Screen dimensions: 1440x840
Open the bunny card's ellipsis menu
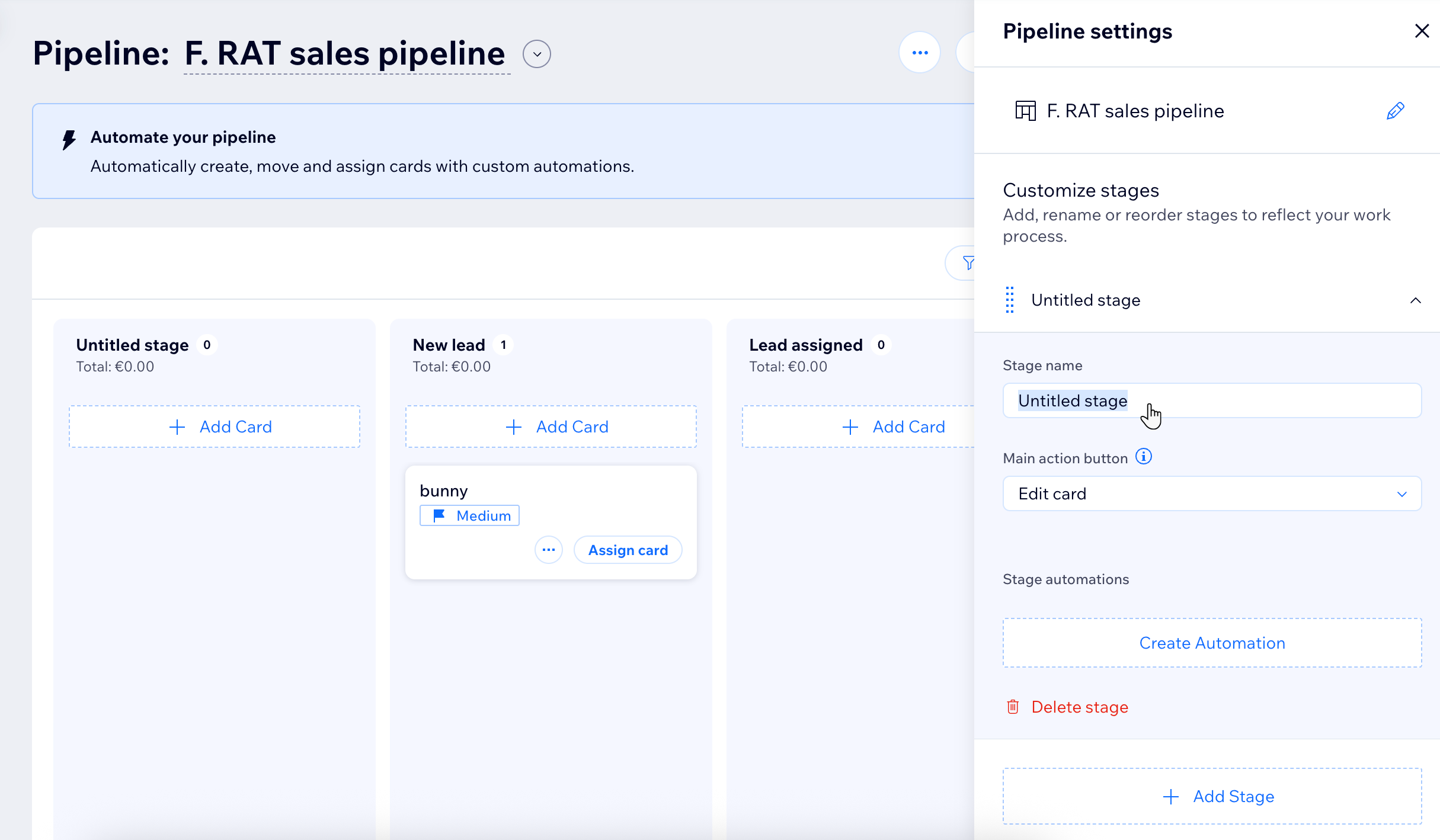548,550
